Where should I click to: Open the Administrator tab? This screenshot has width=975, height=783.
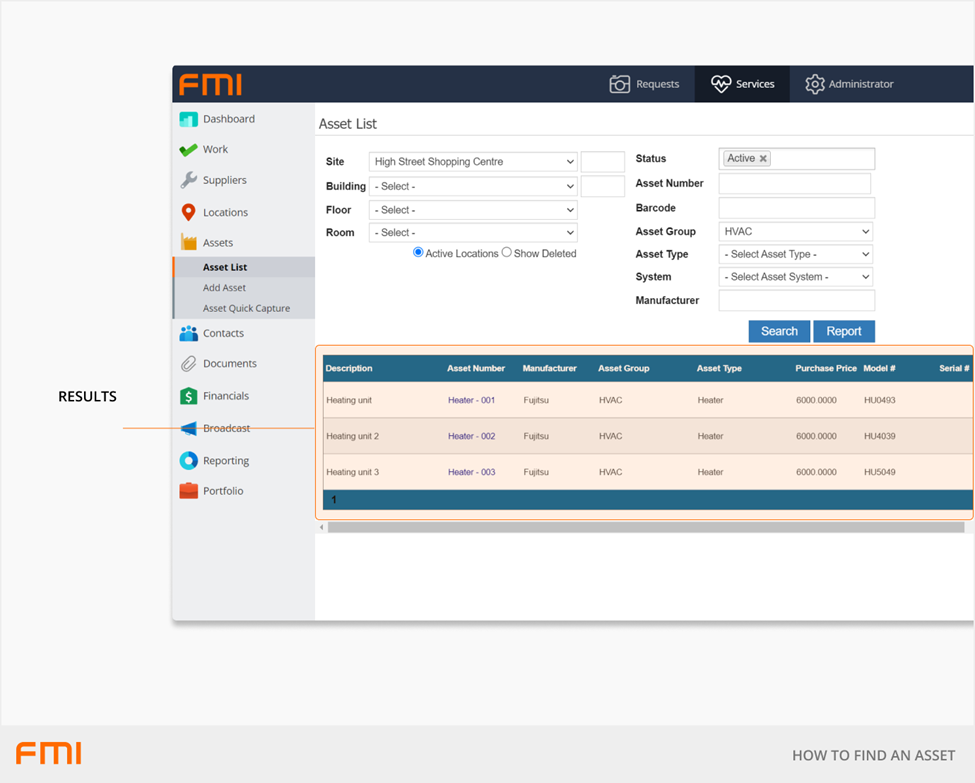849,84
